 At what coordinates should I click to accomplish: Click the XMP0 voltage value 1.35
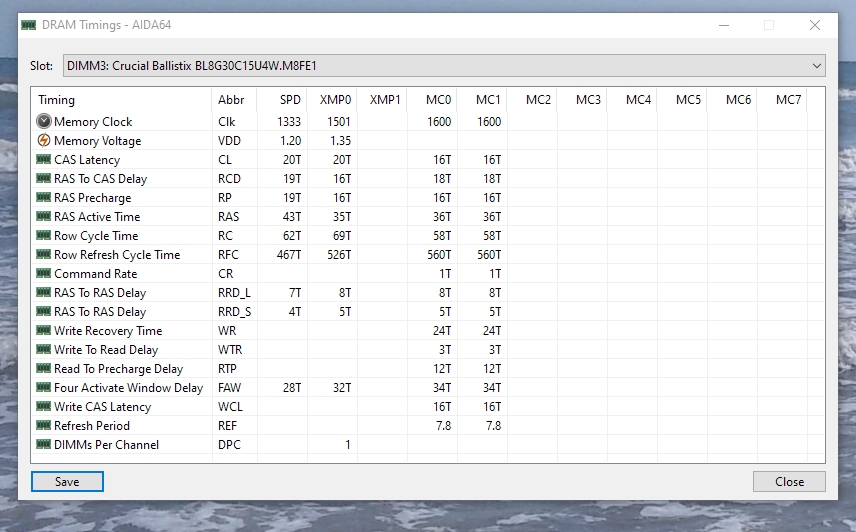(340, 141)
